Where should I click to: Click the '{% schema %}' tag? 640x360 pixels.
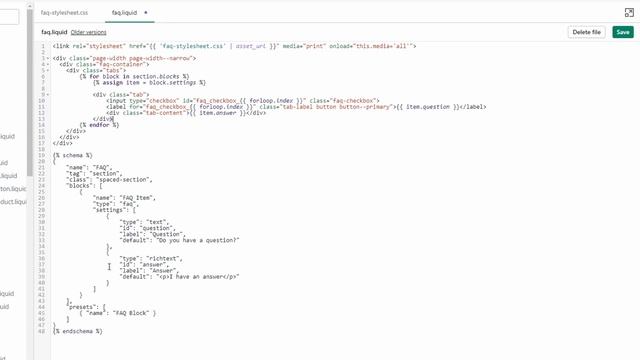73,156
